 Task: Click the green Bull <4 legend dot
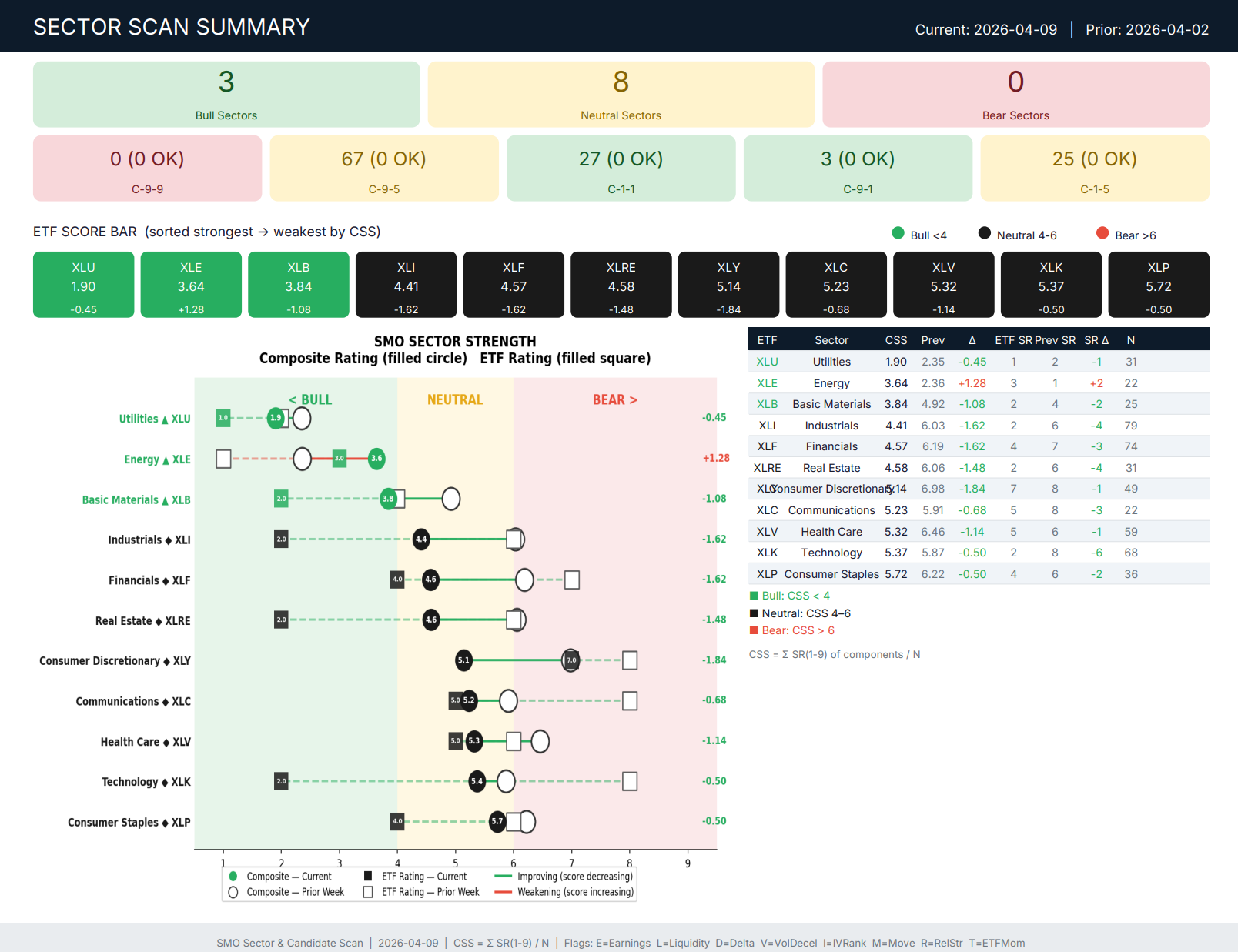tap(898, 233)
